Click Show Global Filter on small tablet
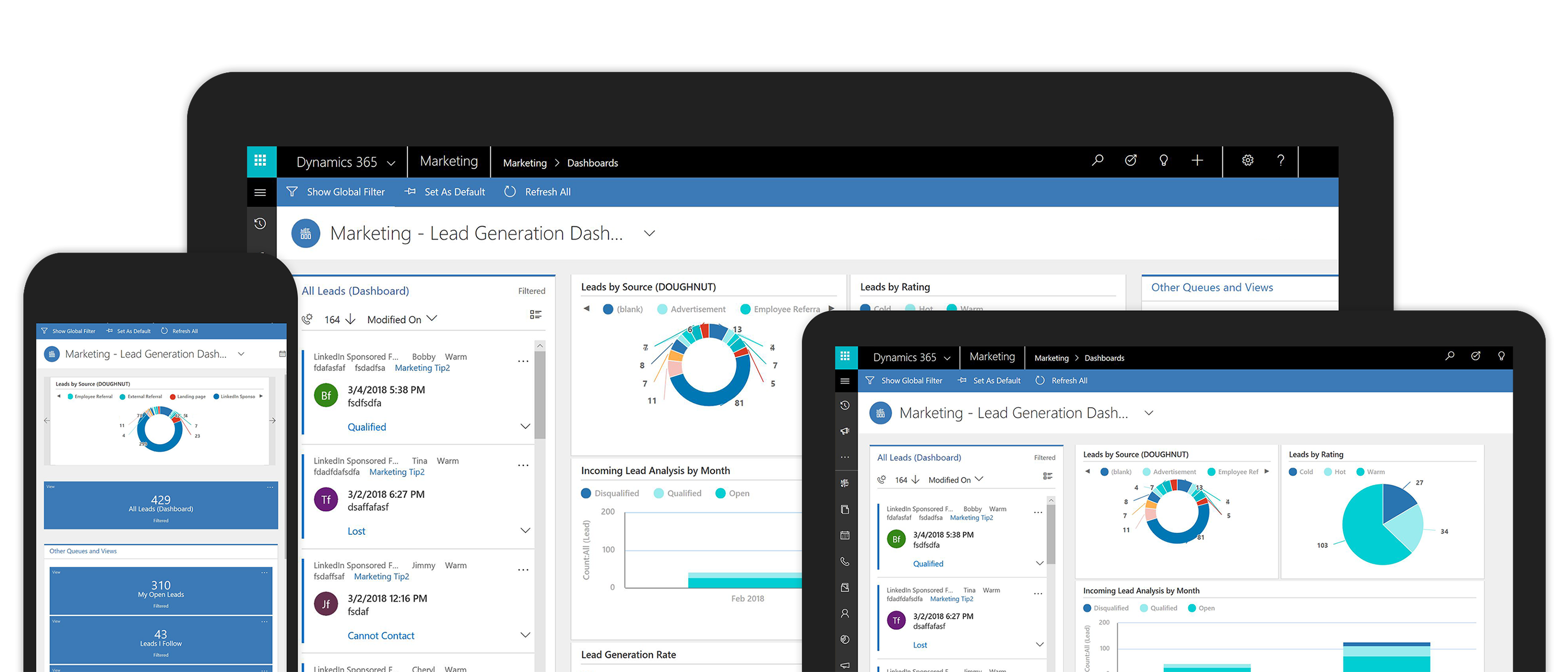 [x=904, y=381]
